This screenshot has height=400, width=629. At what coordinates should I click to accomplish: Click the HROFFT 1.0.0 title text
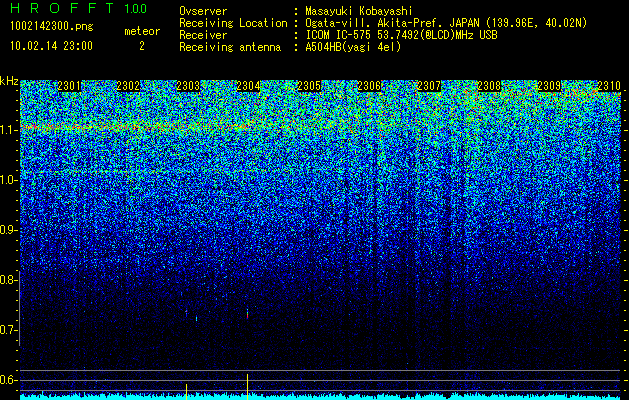click(79, 8)
